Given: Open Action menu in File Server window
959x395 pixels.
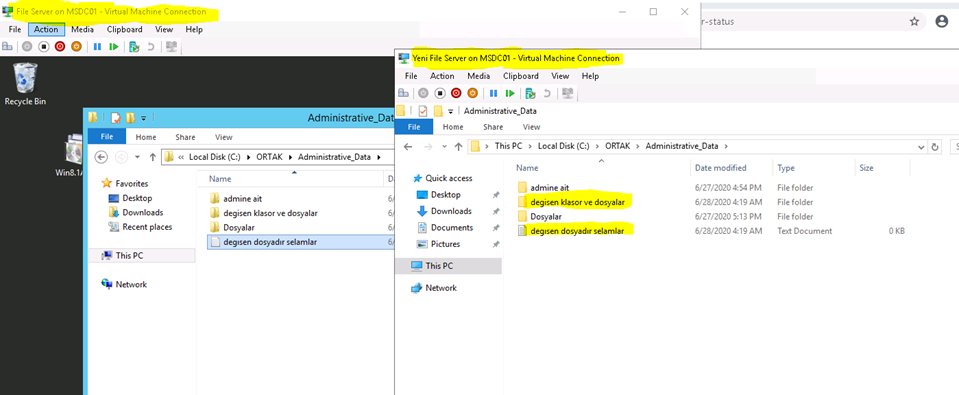Looking at the screenshot, I should [x=46, y=29].
